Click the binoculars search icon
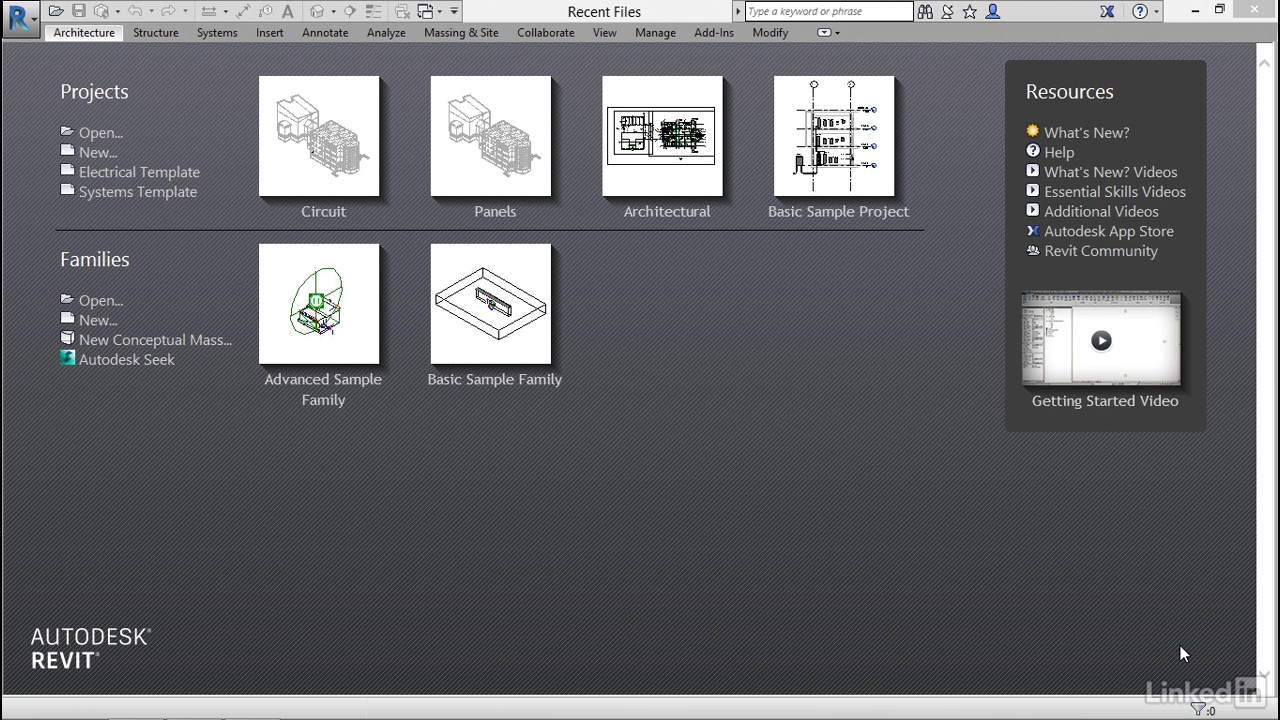Image resolution: width=1280 pixels, height=720 pixels. point(925,12)
